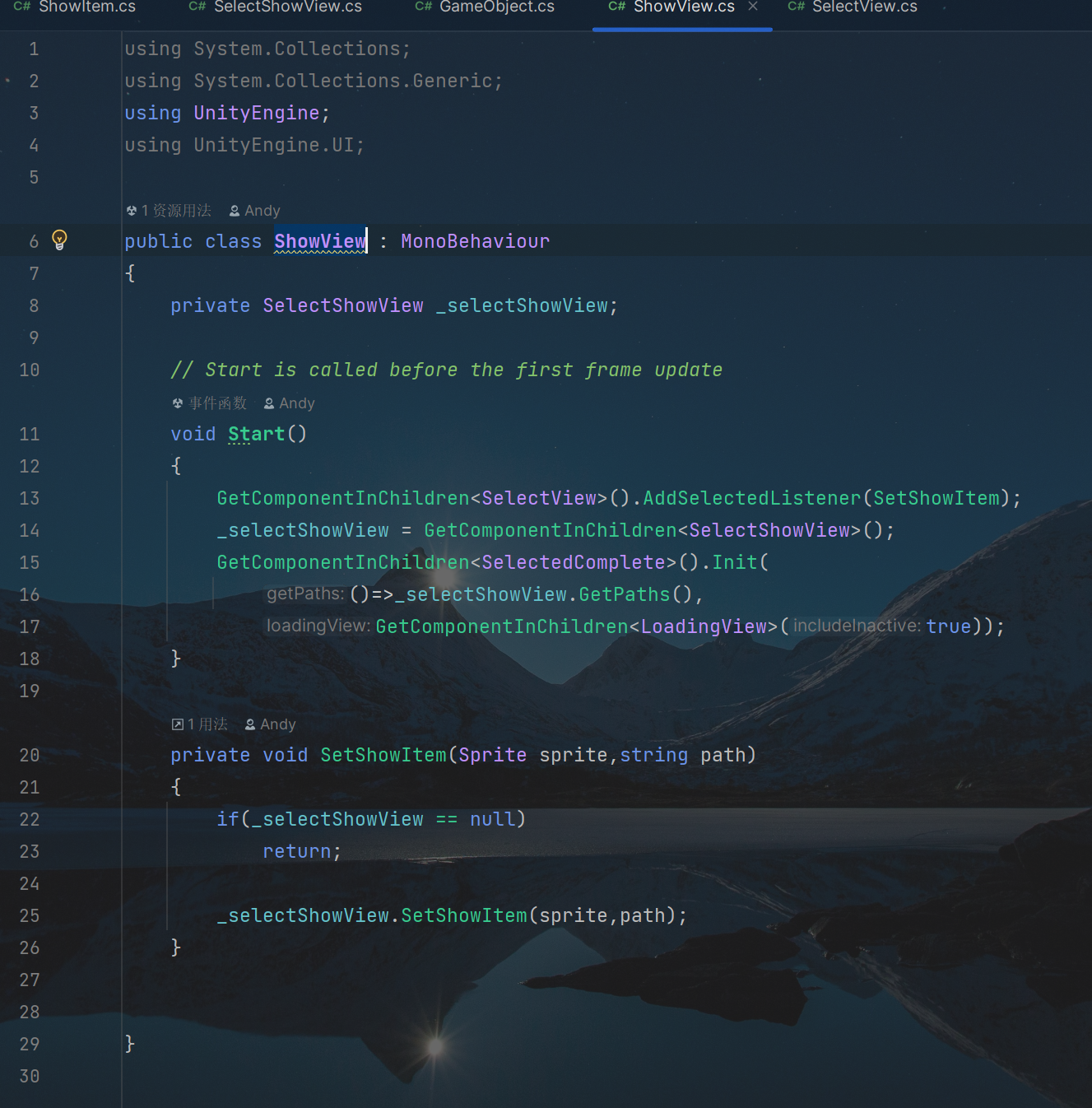1092x1108 pixels.
Task: Click SelectedComplete type on line 15
Action: click(574, 562)
